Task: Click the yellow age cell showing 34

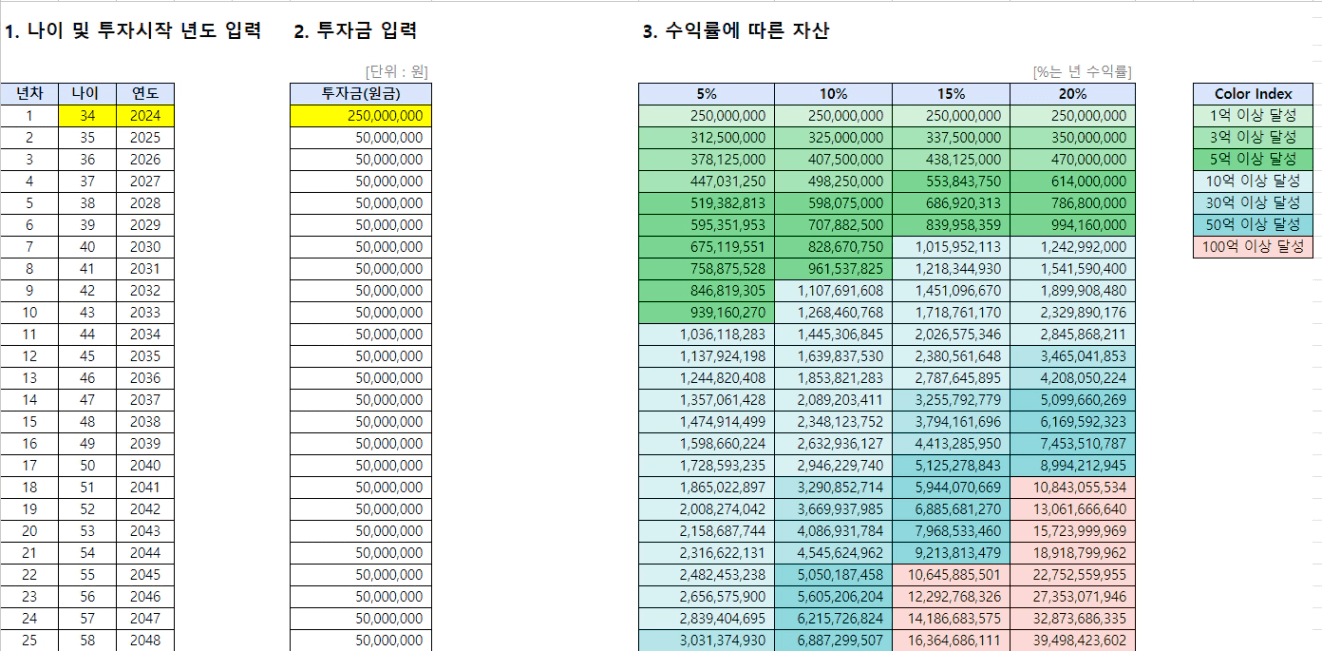Action: pos(87,115)
